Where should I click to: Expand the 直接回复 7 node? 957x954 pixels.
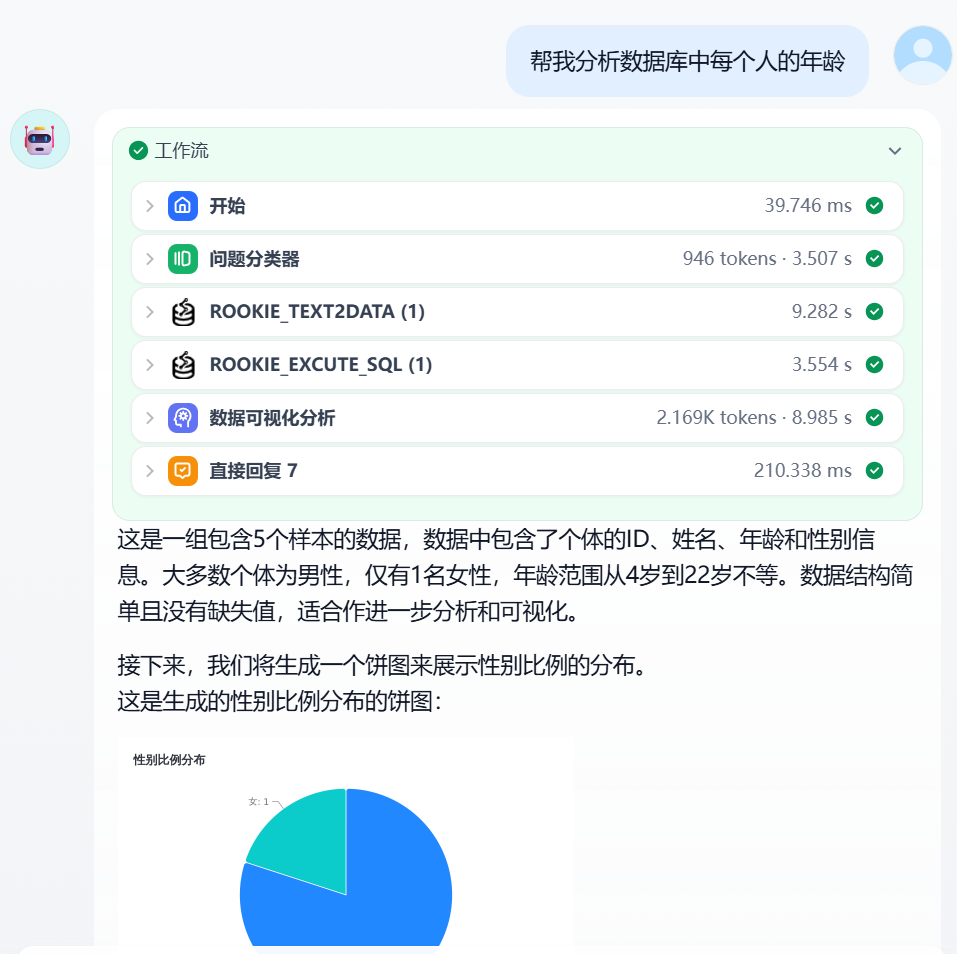tap(149, 470)
